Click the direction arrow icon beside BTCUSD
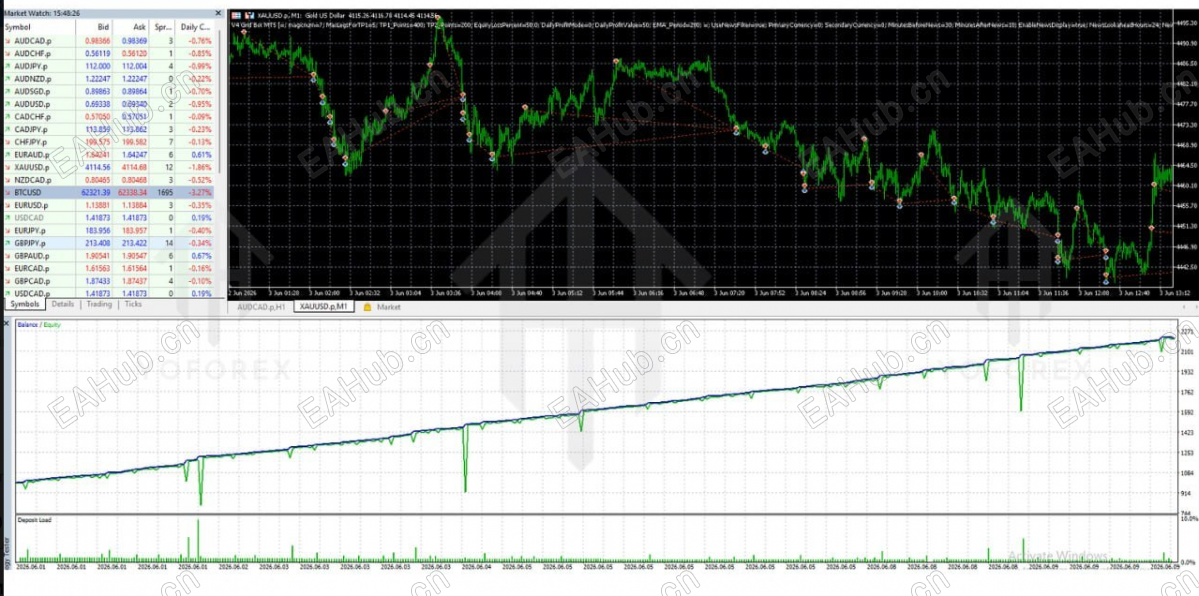The width and height of the screenshot is (1199, 596). 8,192
